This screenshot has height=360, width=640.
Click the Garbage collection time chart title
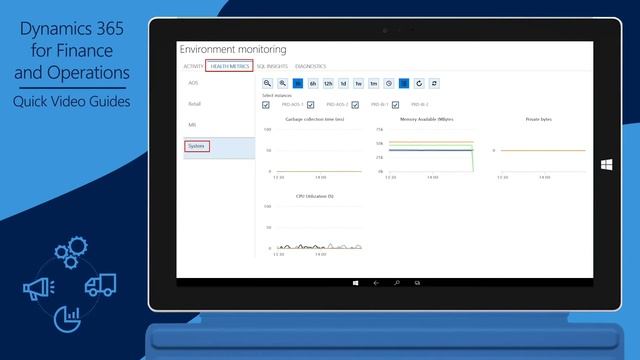[x=315, y=119]
